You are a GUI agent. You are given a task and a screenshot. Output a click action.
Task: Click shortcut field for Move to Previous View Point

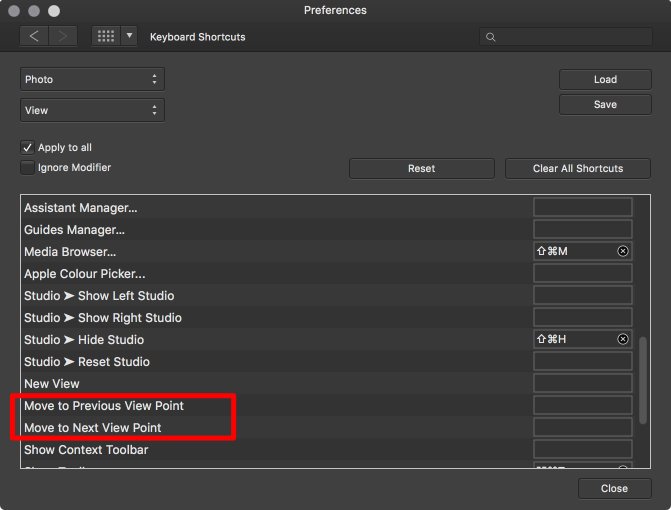tap(582, 405)
